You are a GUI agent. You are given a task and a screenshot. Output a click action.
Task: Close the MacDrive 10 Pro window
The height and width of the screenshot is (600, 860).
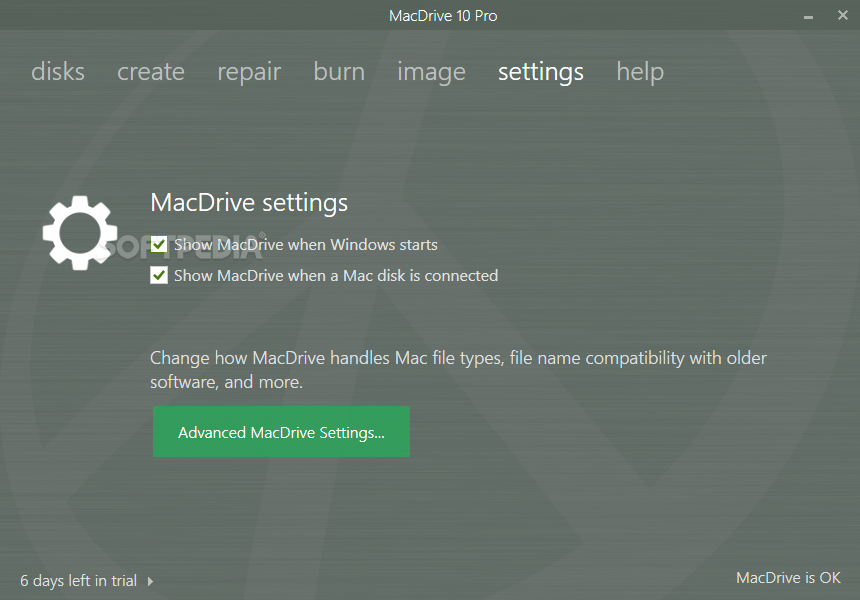coord(843,15)
